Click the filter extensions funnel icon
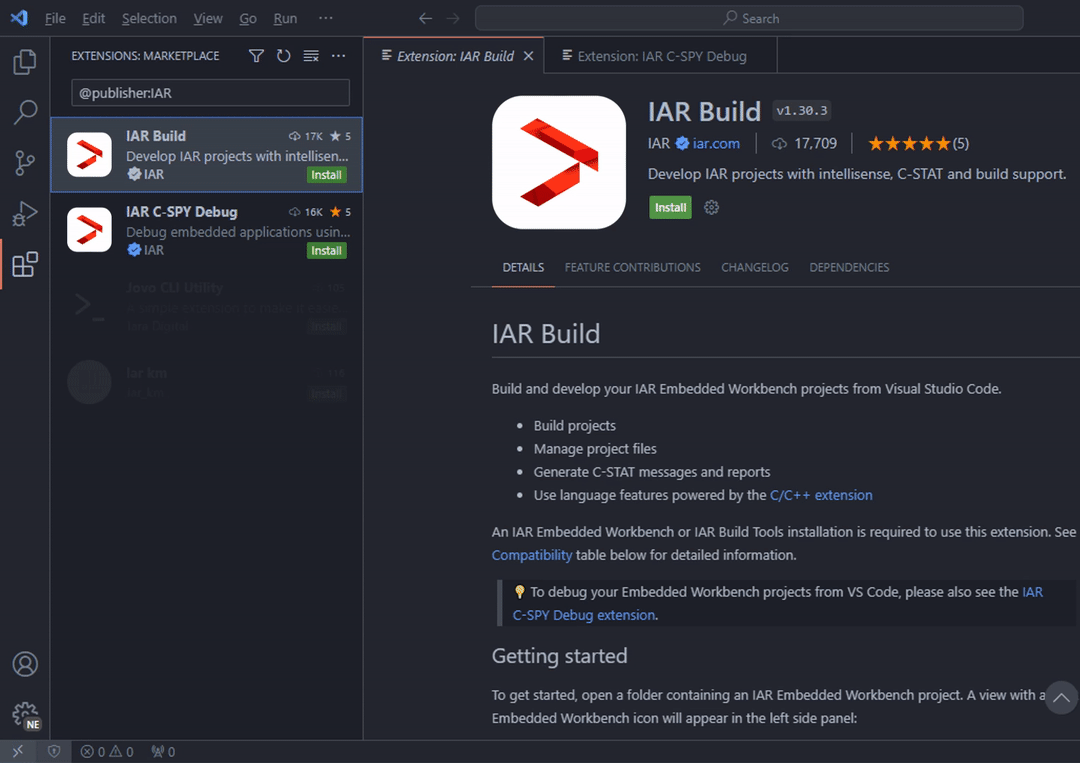 pyautogui.click(x=256, y=56)
